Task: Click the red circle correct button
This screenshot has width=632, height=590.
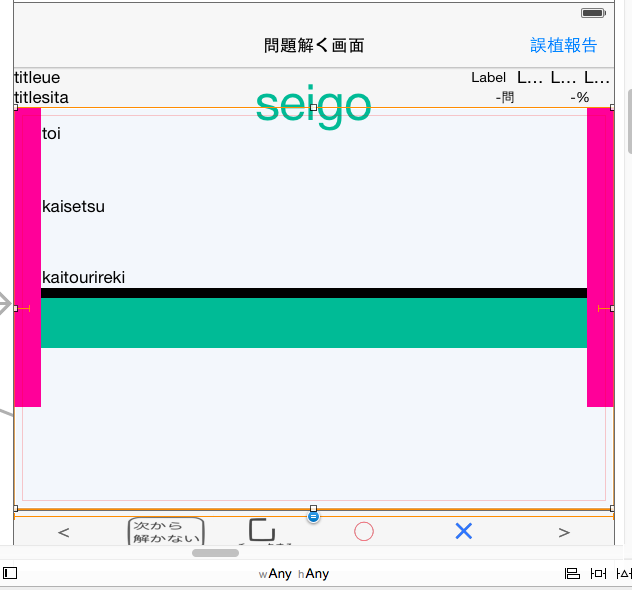Action: [364, 532]
